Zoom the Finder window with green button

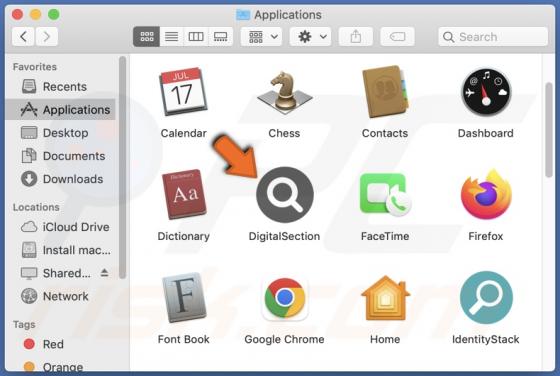[54, 14]
